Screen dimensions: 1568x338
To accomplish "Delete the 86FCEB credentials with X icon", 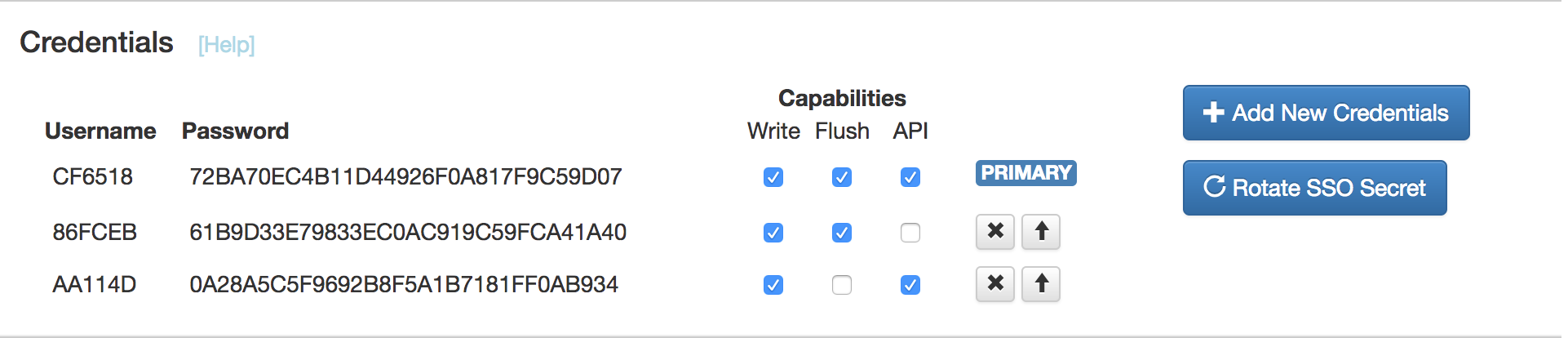I will coord(995,232).
